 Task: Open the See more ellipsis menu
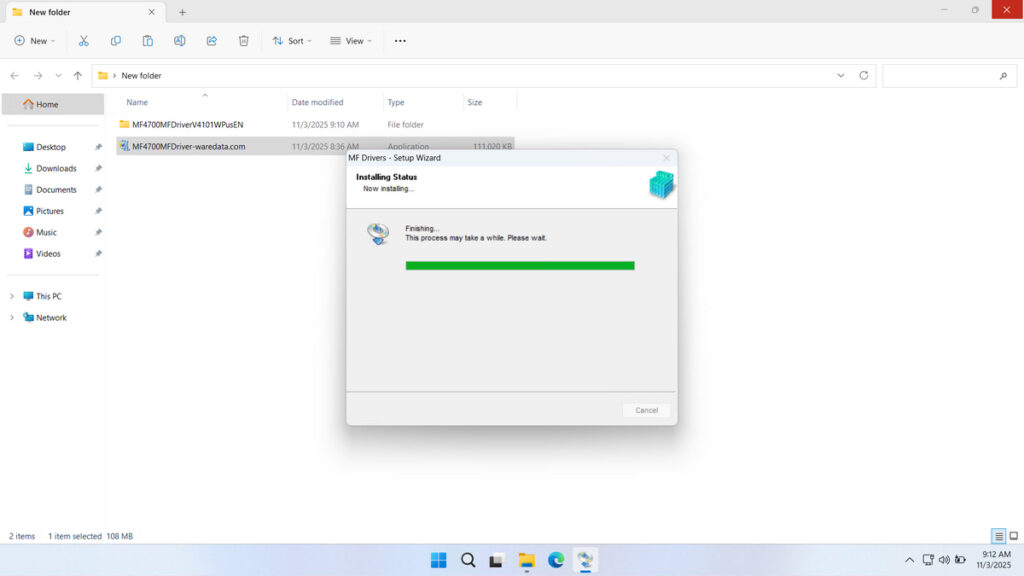tap(399, 40)
